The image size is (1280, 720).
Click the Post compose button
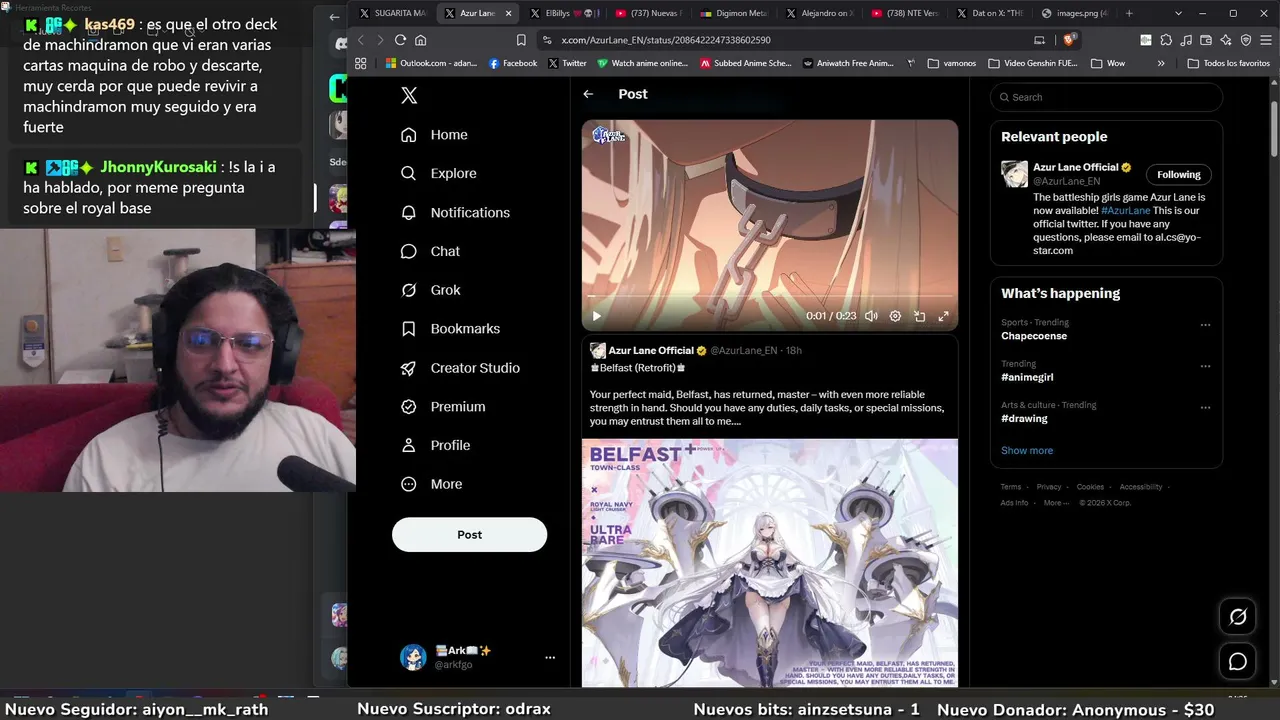point(469,535)
